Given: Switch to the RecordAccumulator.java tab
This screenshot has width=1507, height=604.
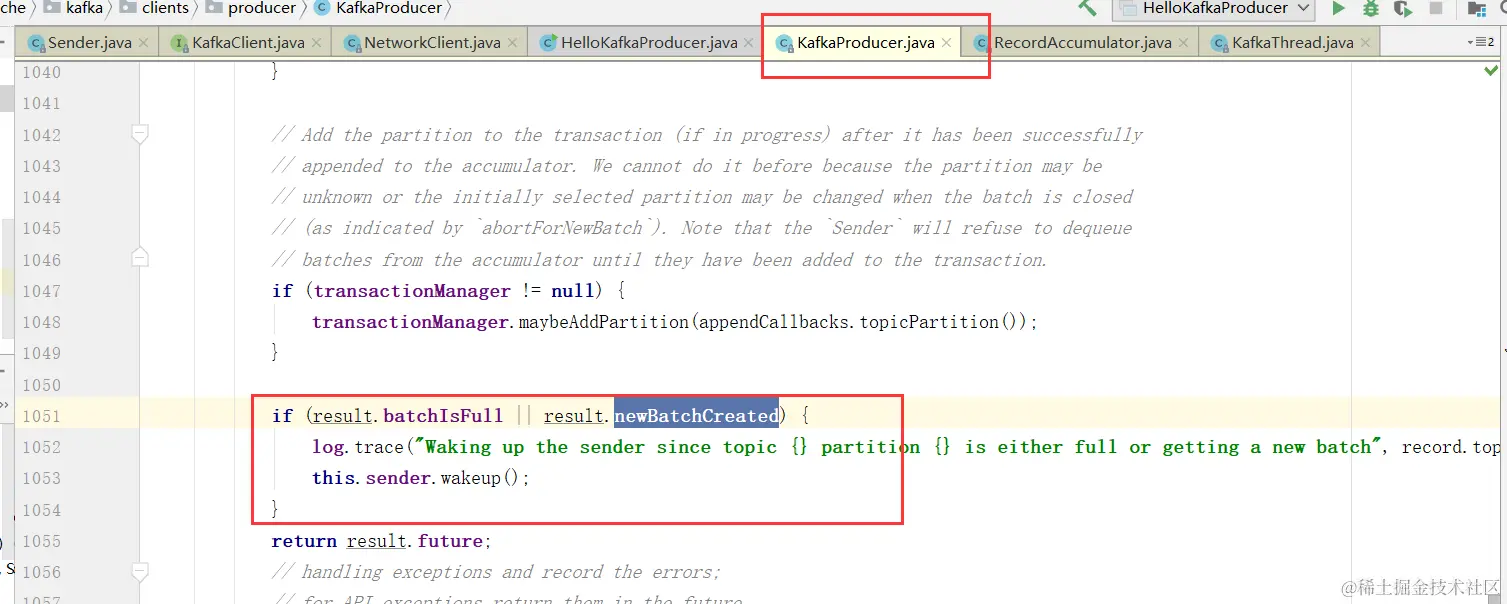Looking at the screenshot, I should pyautogui.click(x=1082, y=43).
